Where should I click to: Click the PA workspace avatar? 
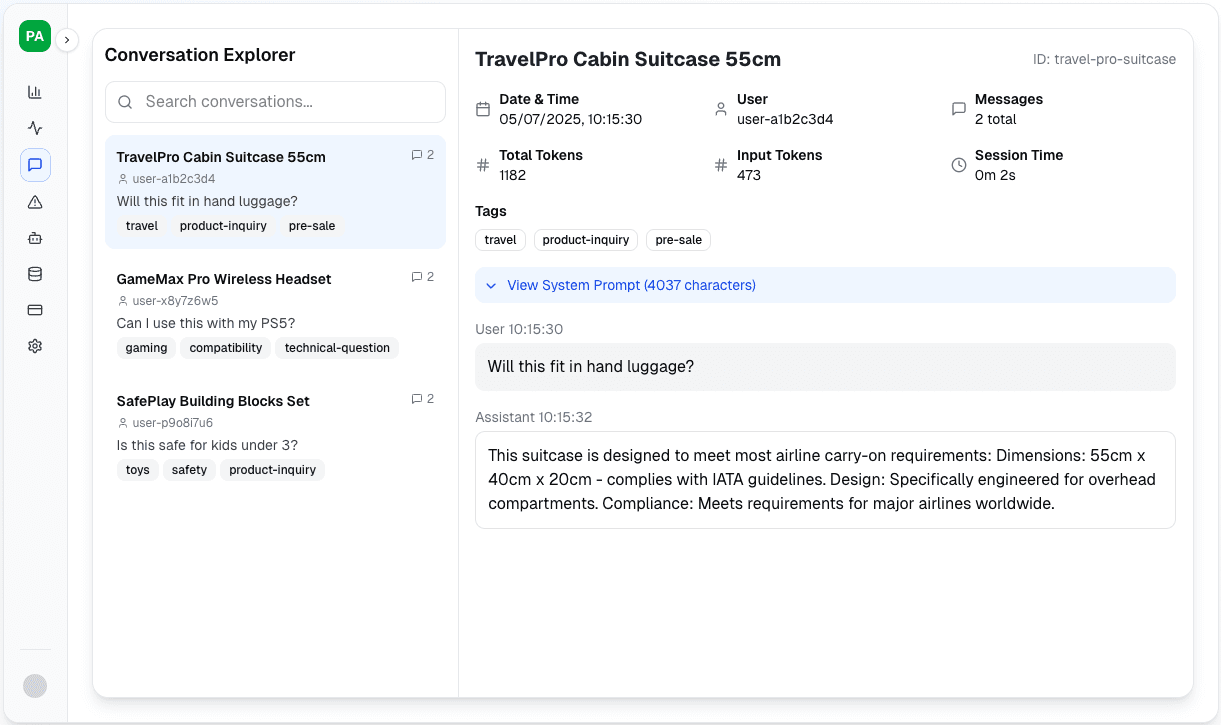tap(35, 35)
